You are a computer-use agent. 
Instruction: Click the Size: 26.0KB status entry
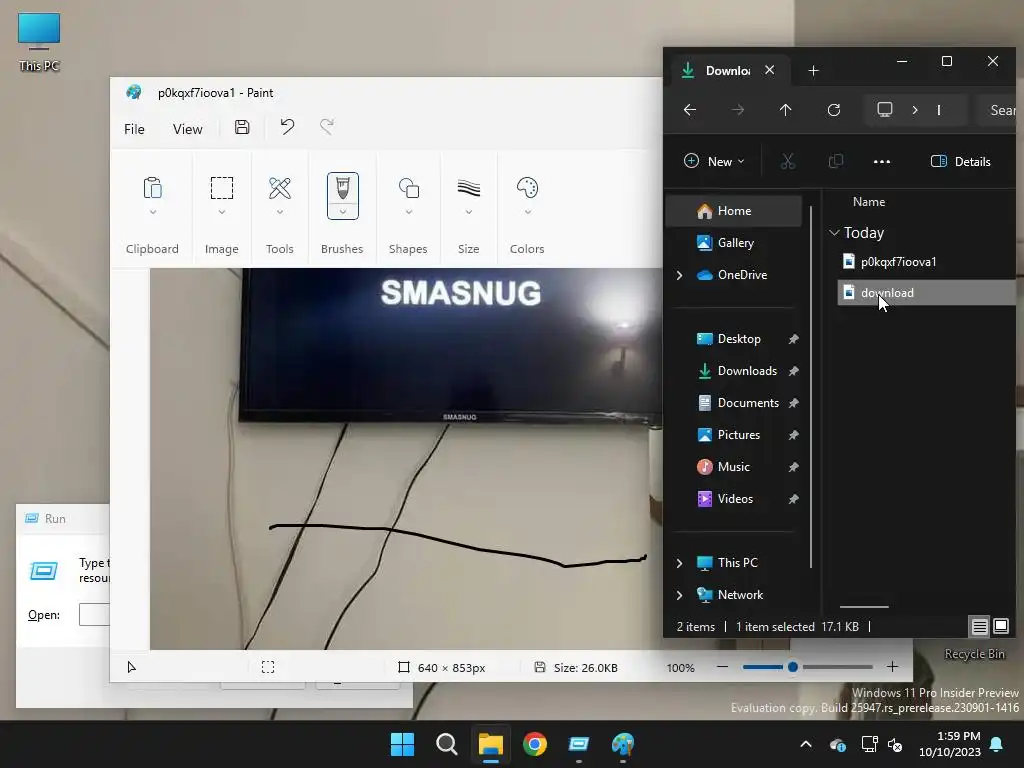576,667
